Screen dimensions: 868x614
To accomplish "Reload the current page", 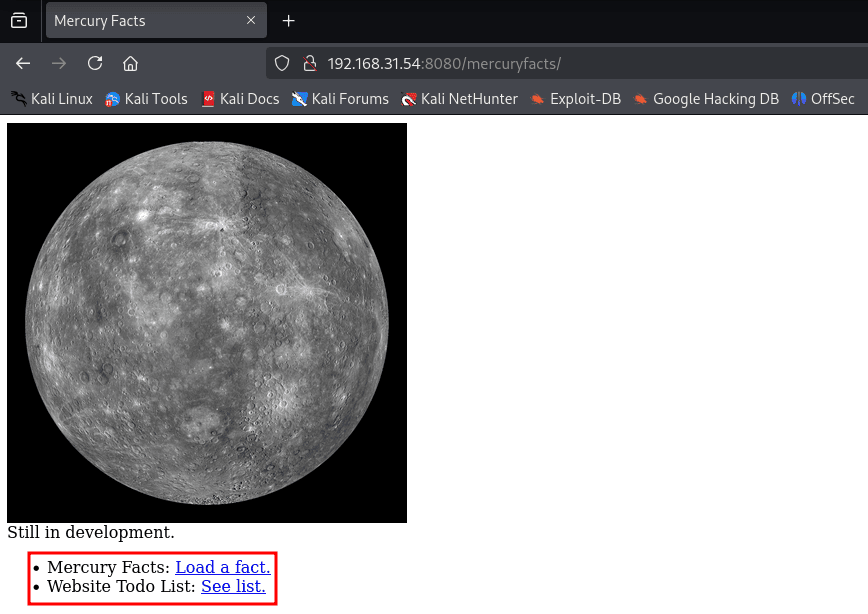I will tap(95, 64).
